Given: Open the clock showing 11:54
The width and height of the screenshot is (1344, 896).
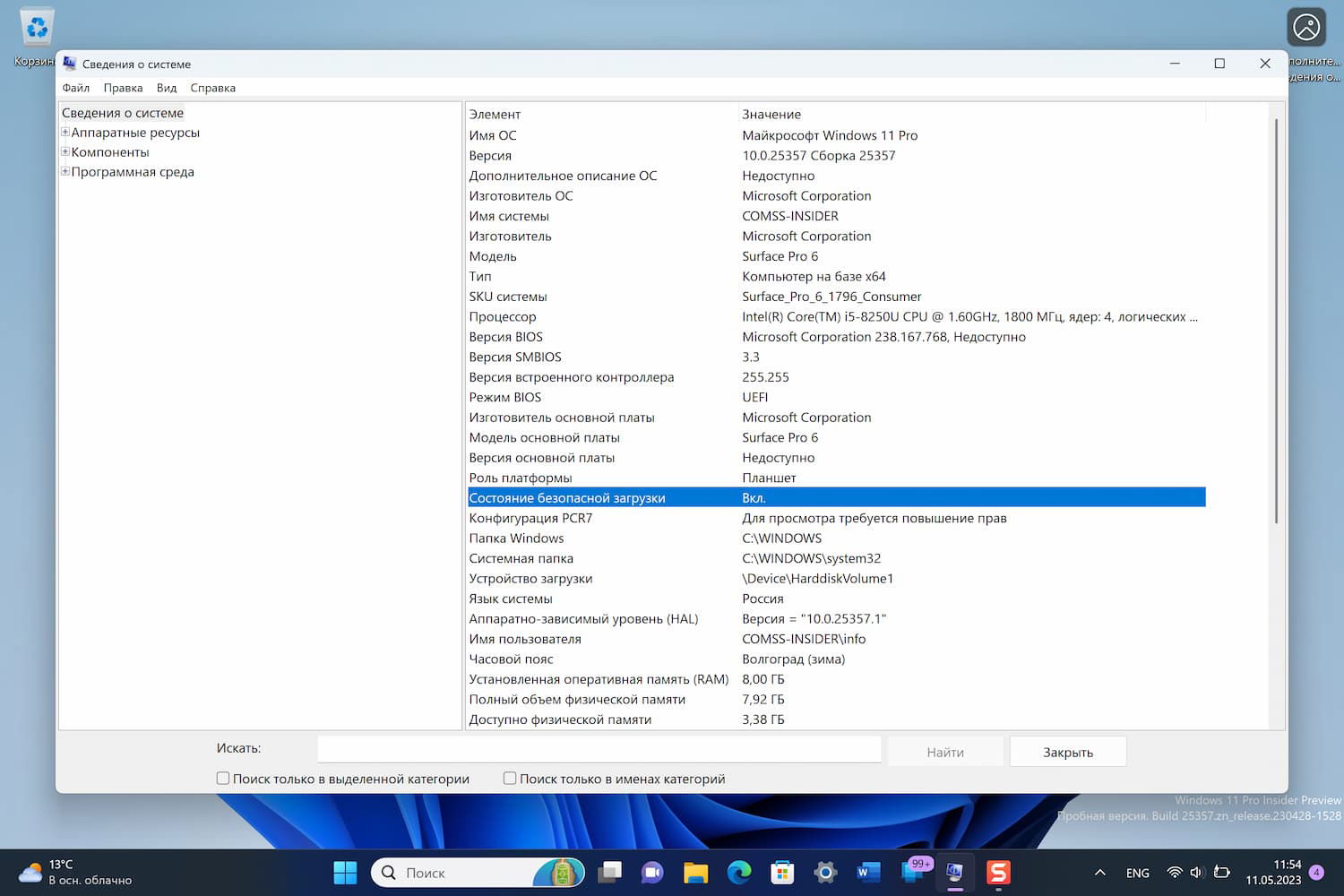Looking at the screenshot, I should pos(1273,873).
